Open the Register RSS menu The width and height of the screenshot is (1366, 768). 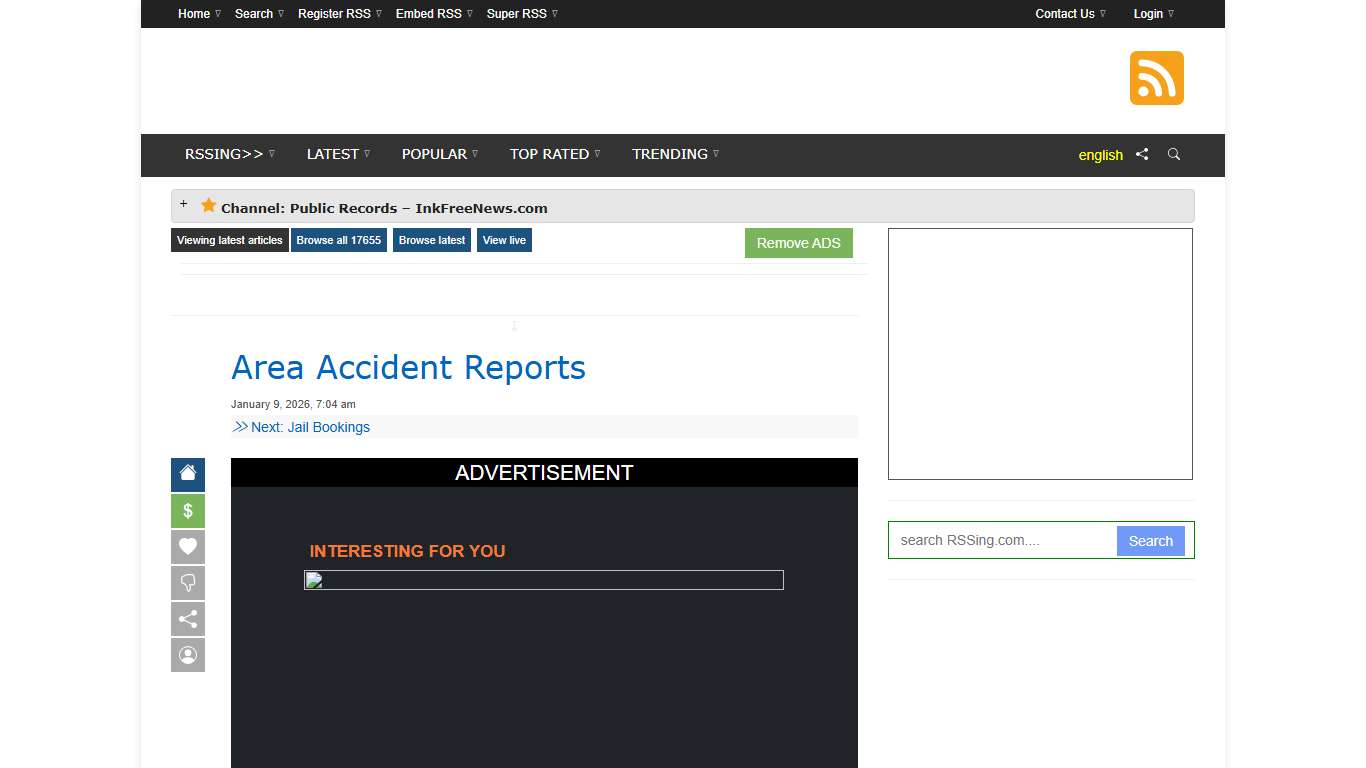(333, 13)
